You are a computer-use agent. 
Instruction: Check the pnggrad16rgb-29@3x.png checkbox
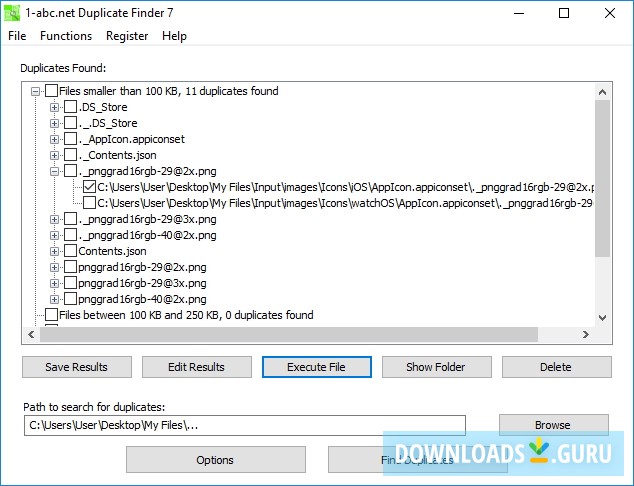(x=70, y=283)
